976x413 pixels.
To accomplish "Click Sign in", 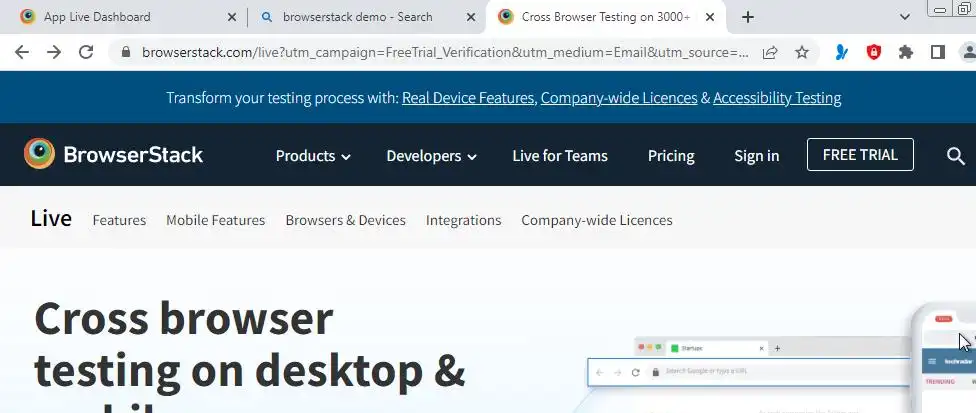I will tap(756, 155).
